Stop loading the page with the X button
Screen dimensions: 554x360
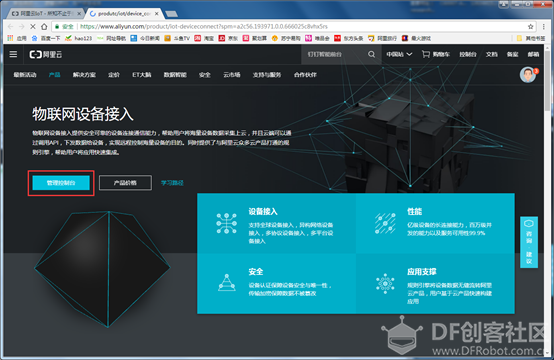point(33,26)
